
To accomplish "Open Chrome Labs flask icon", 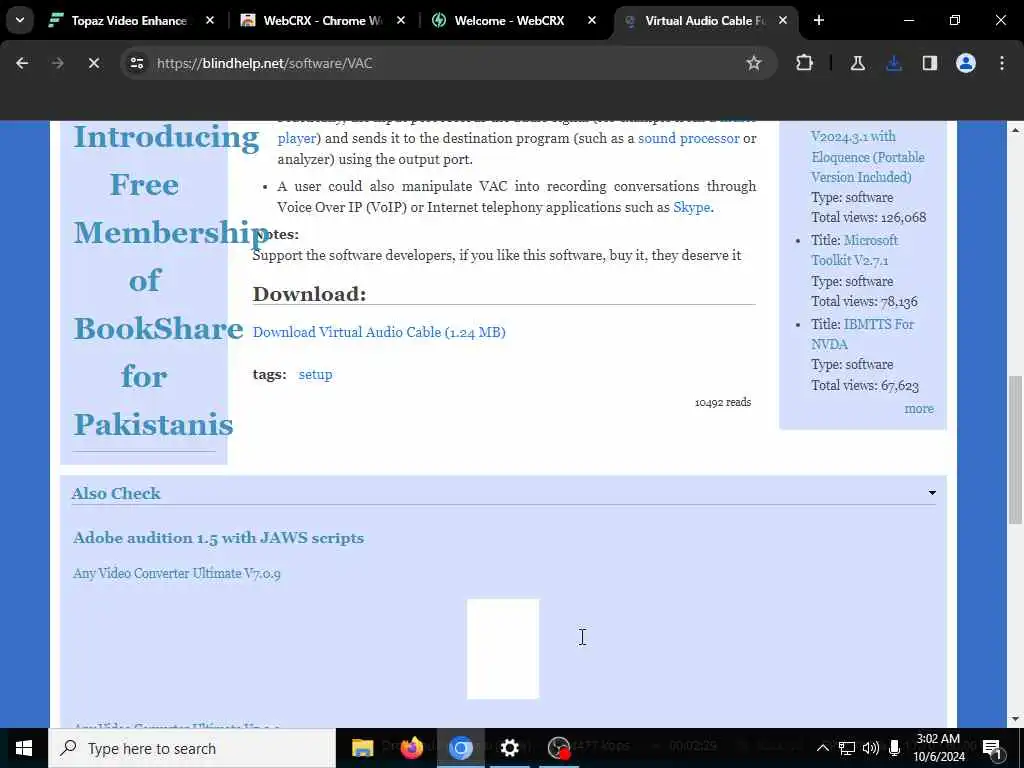I will click(857, 63).
